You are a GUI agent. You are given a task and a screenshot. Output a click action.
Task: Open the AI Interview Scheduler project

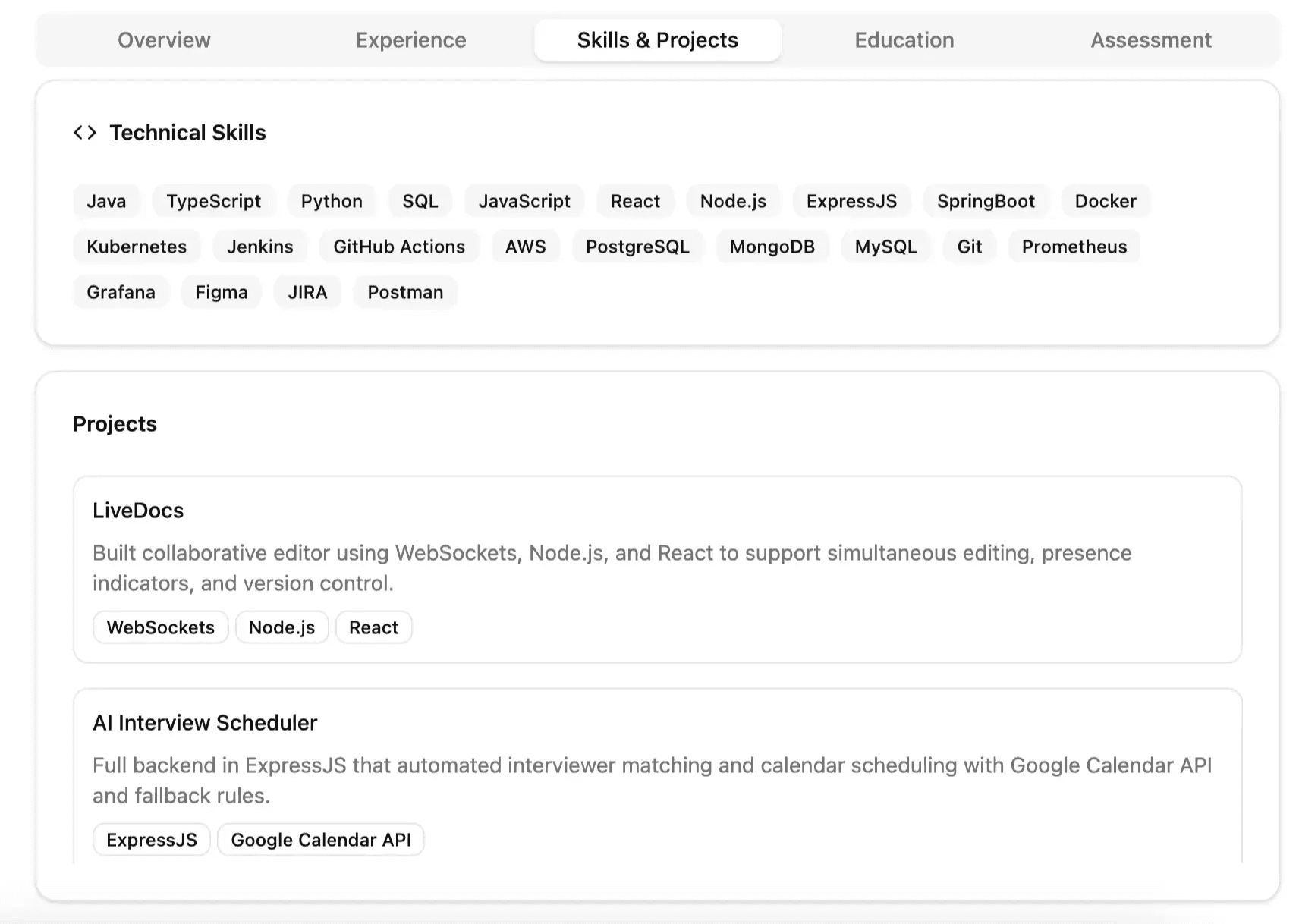(x=205, y=723)
